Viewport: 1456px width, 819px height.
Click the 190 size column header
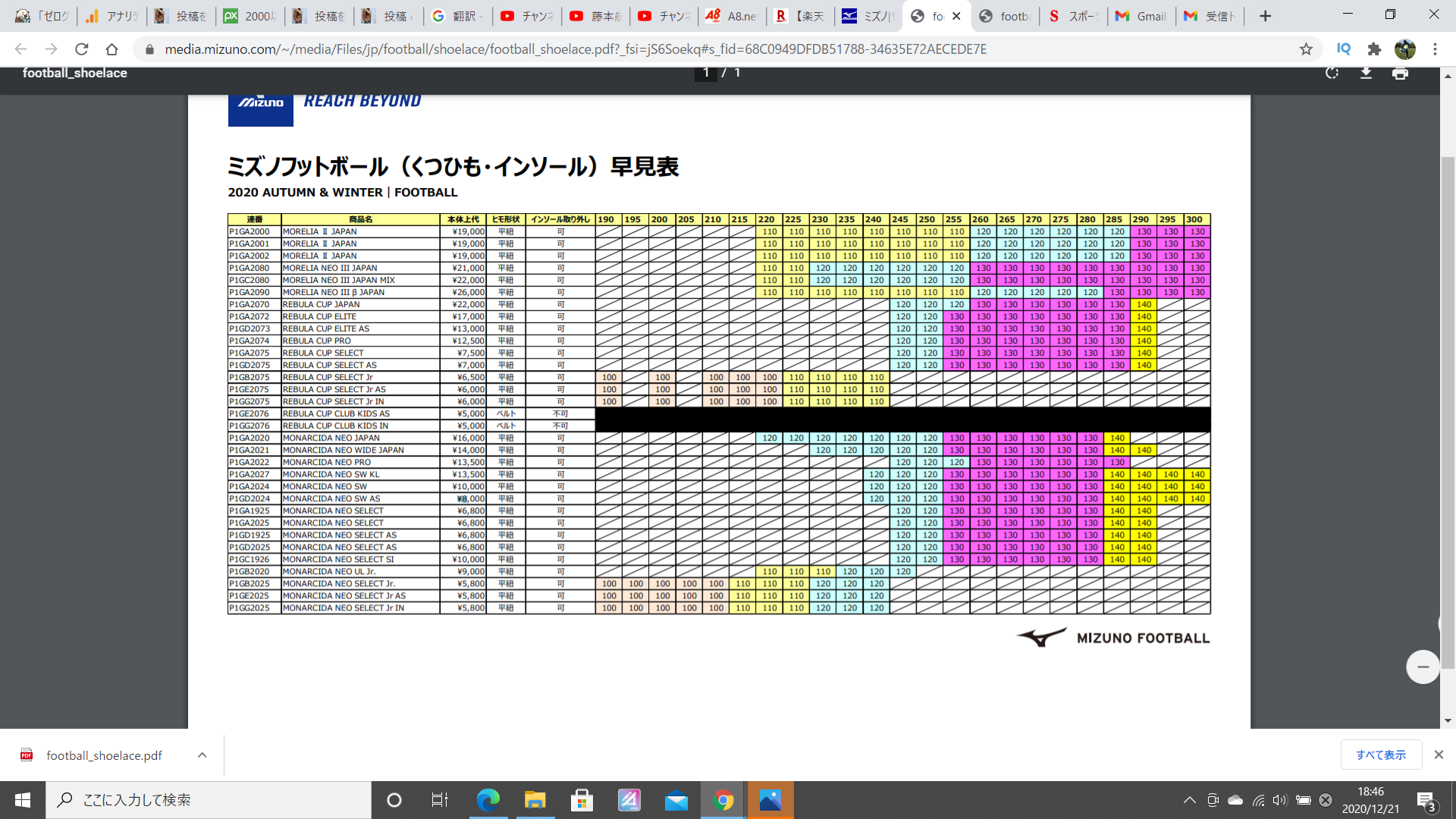607,219
